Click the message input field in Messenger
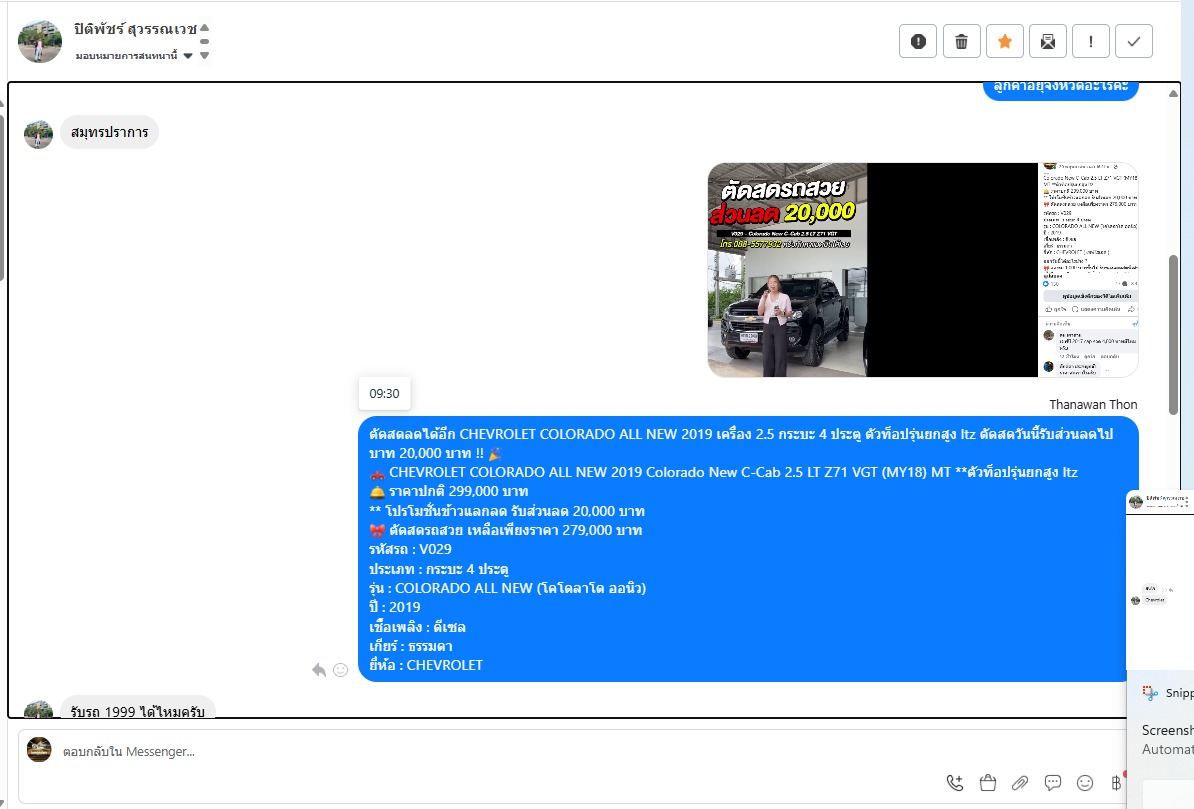 [571, 752]
